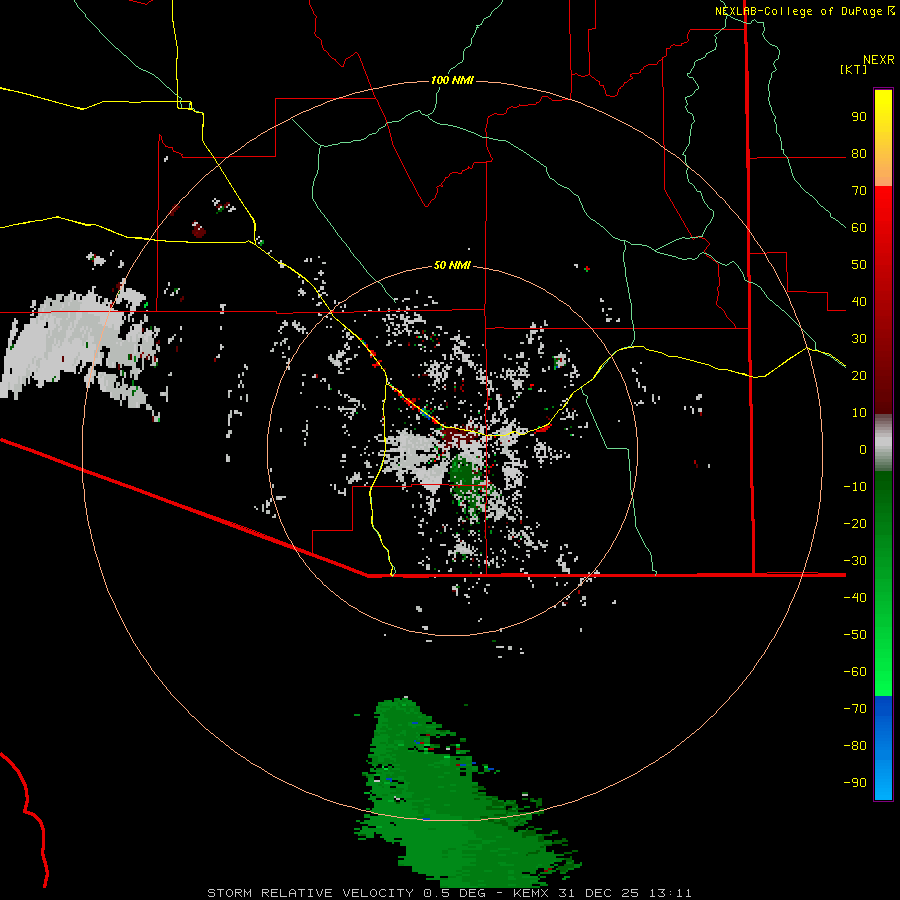Click the NEXR label above the color bar
Viewport: 900px width, 900px height.
click(879, 60)
